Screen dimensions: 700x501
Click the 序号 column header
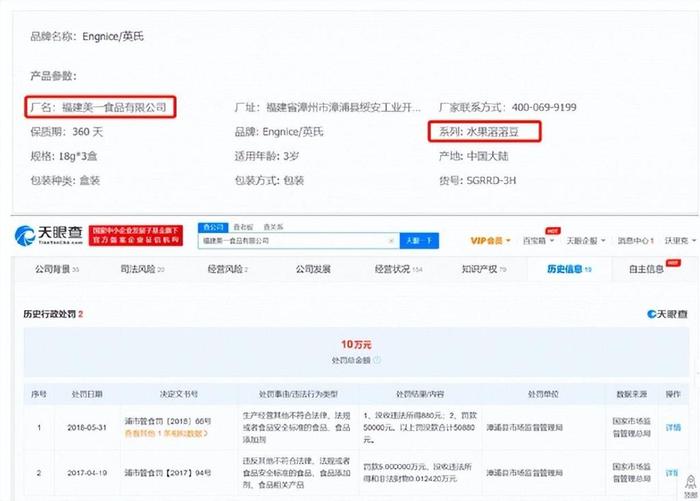point(39,394)
